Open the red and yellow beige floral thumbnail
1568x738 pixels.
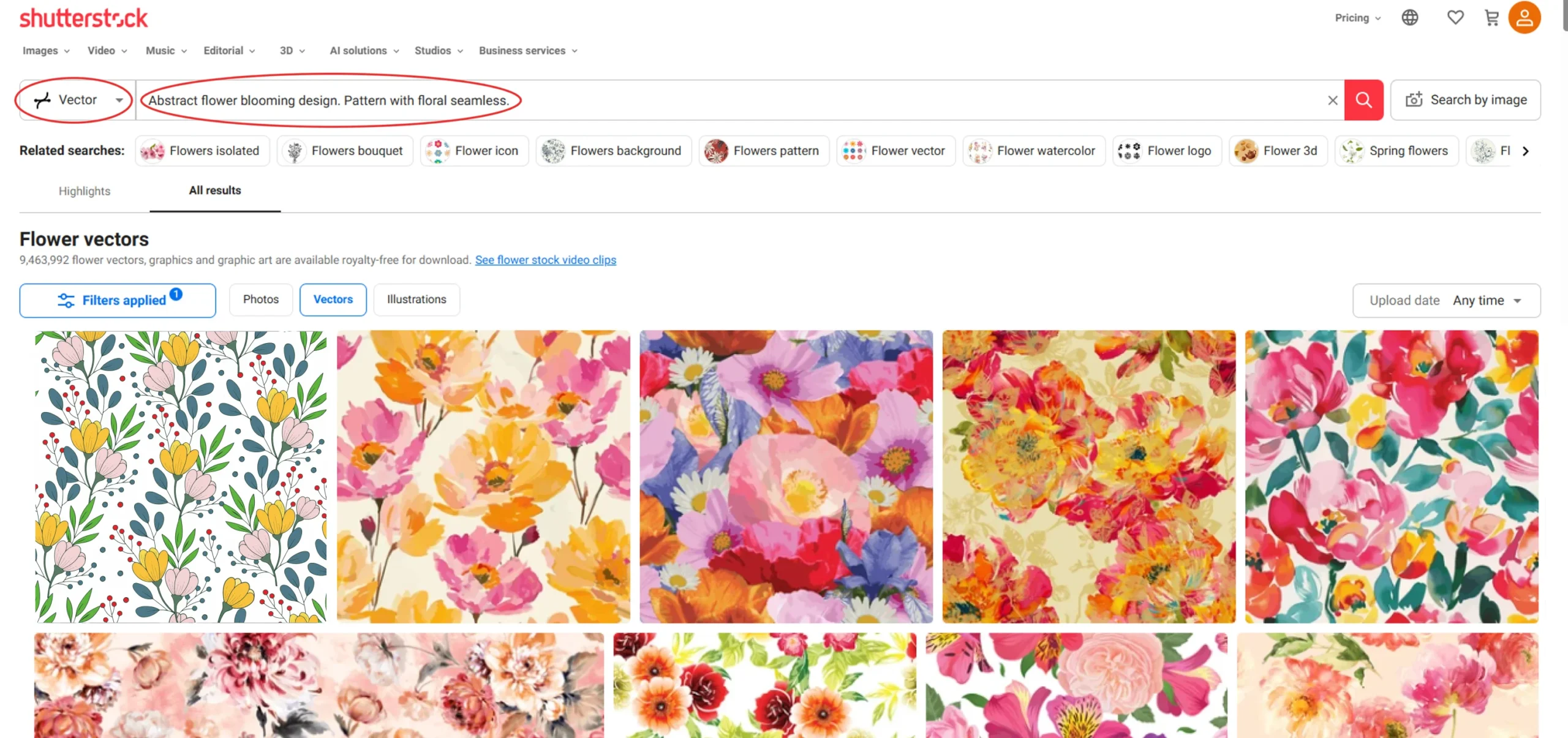[1088, 476]
